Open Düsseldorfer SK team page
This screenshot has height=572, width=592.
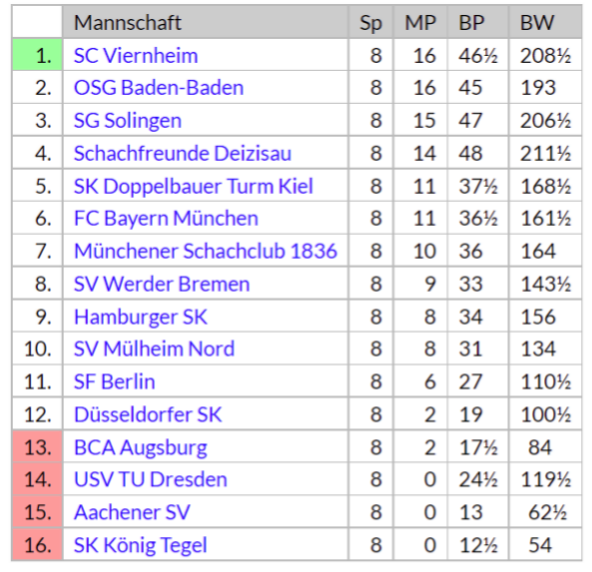[148, 415]
